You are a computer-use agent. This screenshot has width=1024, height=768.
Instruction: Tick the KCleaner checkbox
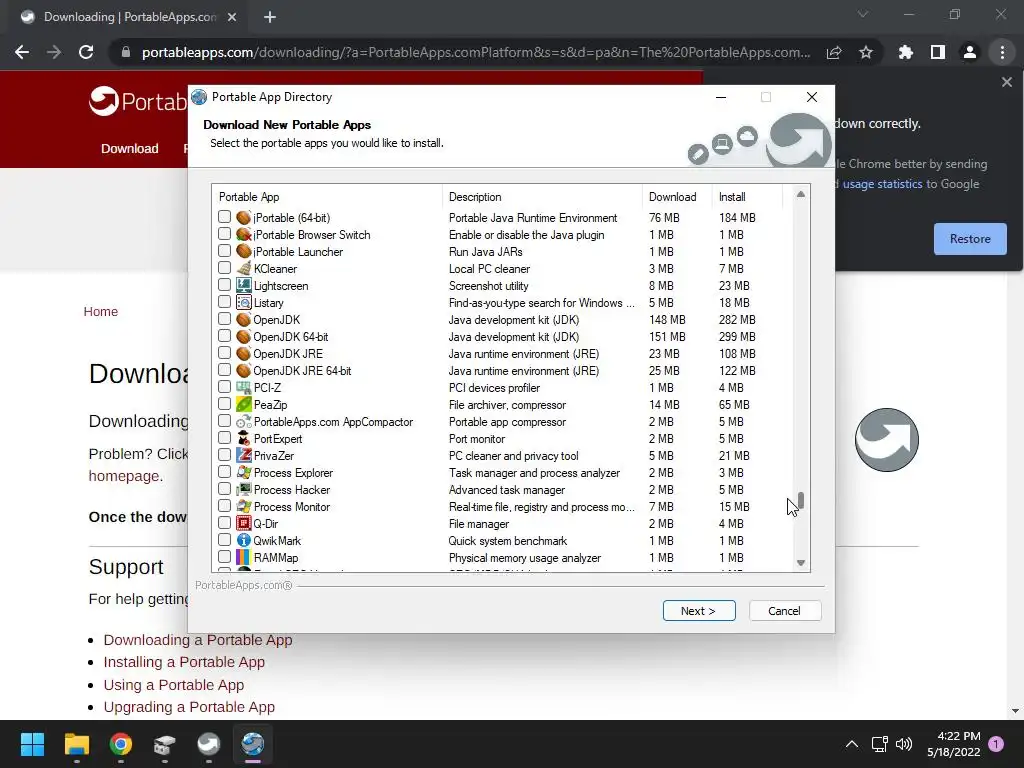point(225,268)
